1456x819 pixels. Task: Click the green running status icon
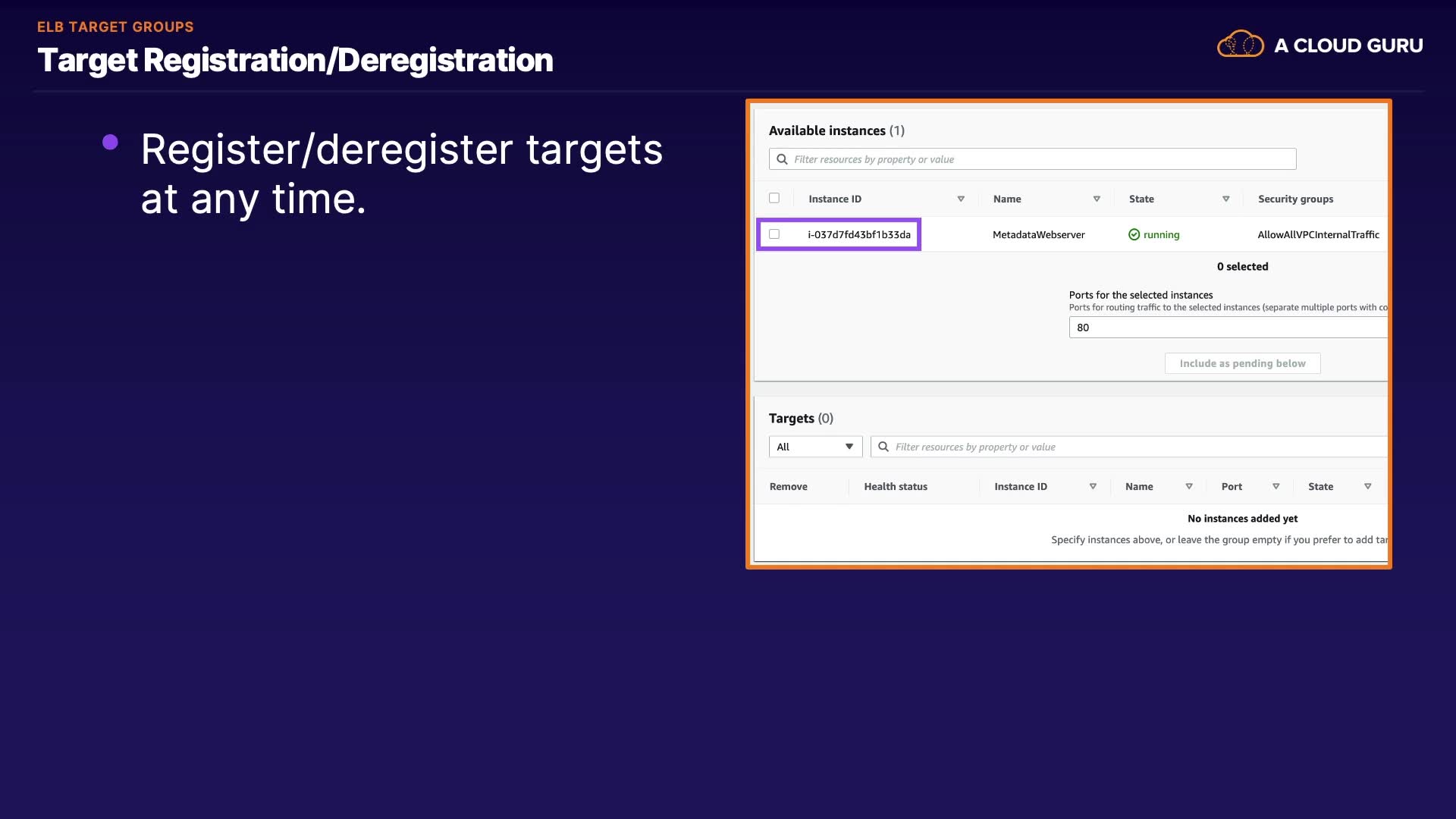[1134, 235]
